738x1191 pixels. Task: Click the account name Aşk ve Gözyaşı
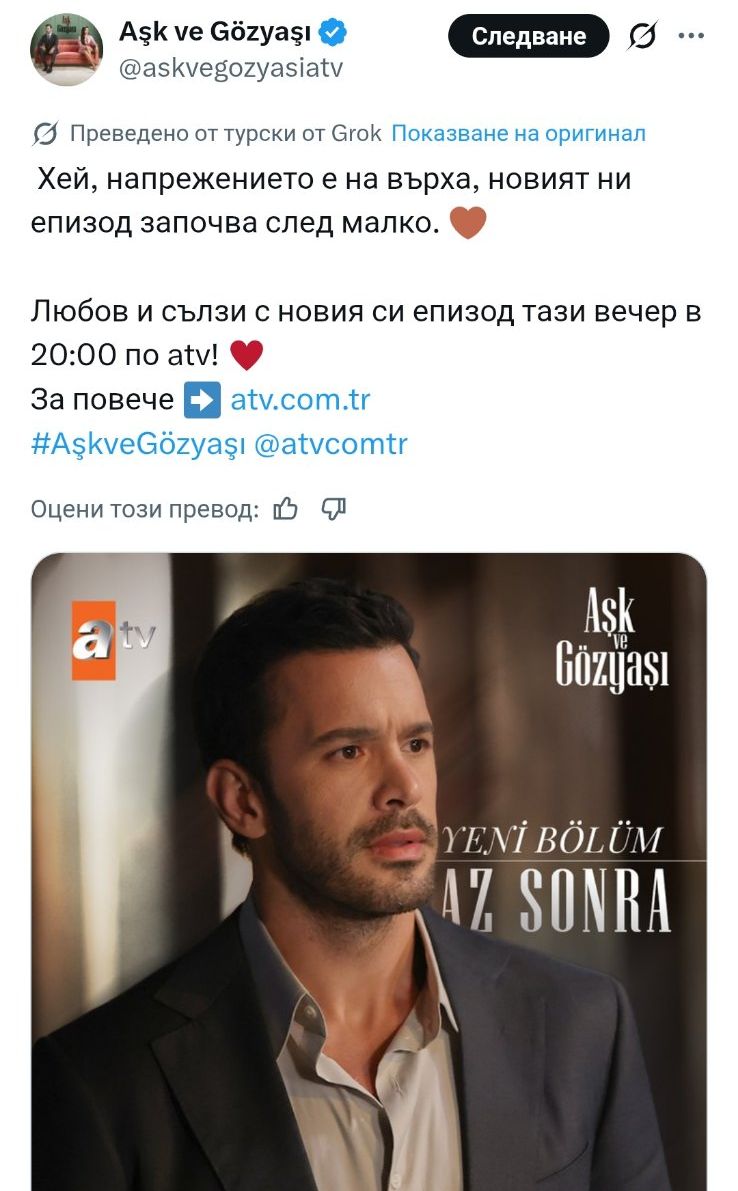coord(215,32)
